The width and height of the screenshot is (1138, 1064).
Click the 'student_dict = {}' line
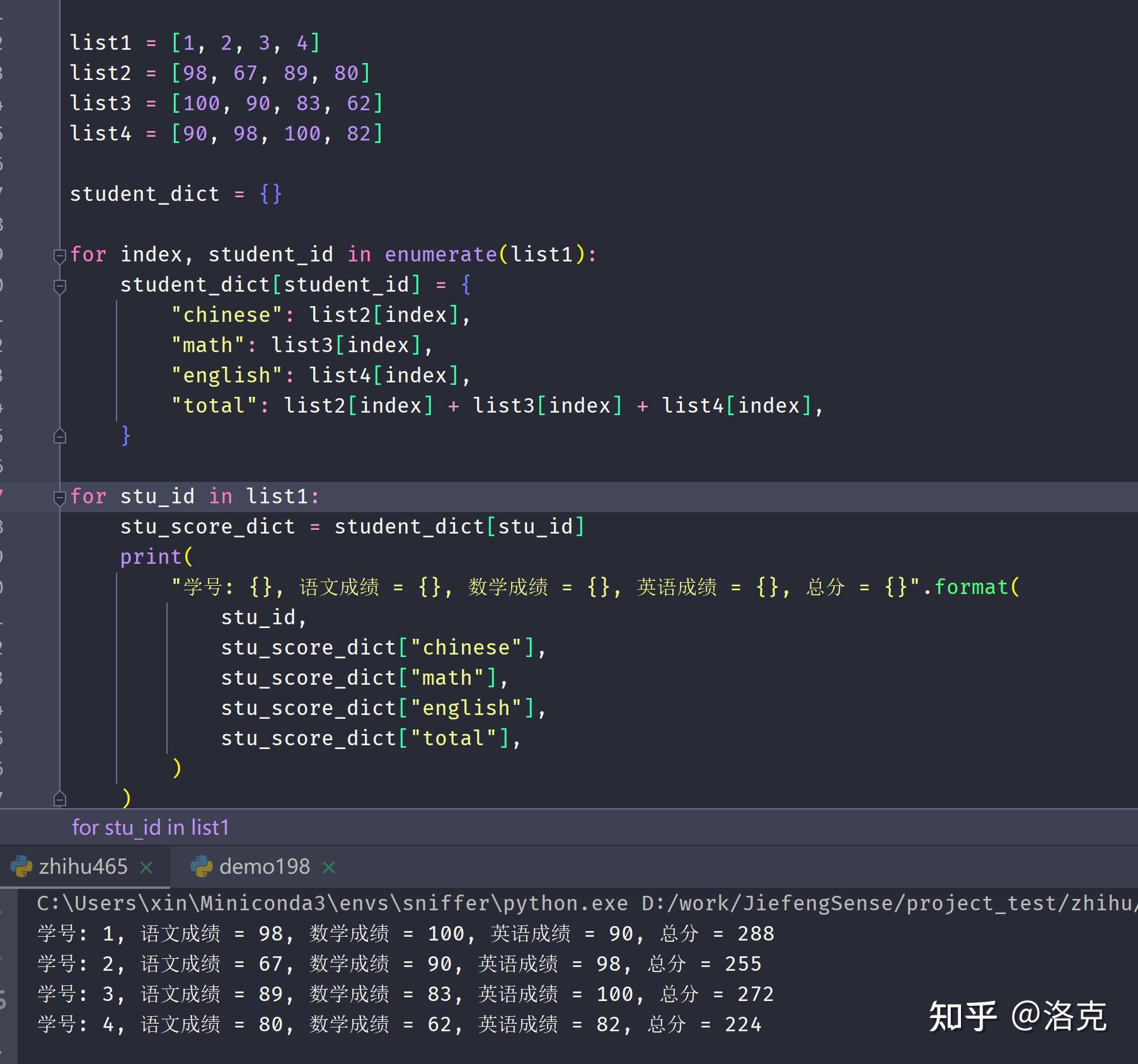pyautogui.click(x=176, y=194)
